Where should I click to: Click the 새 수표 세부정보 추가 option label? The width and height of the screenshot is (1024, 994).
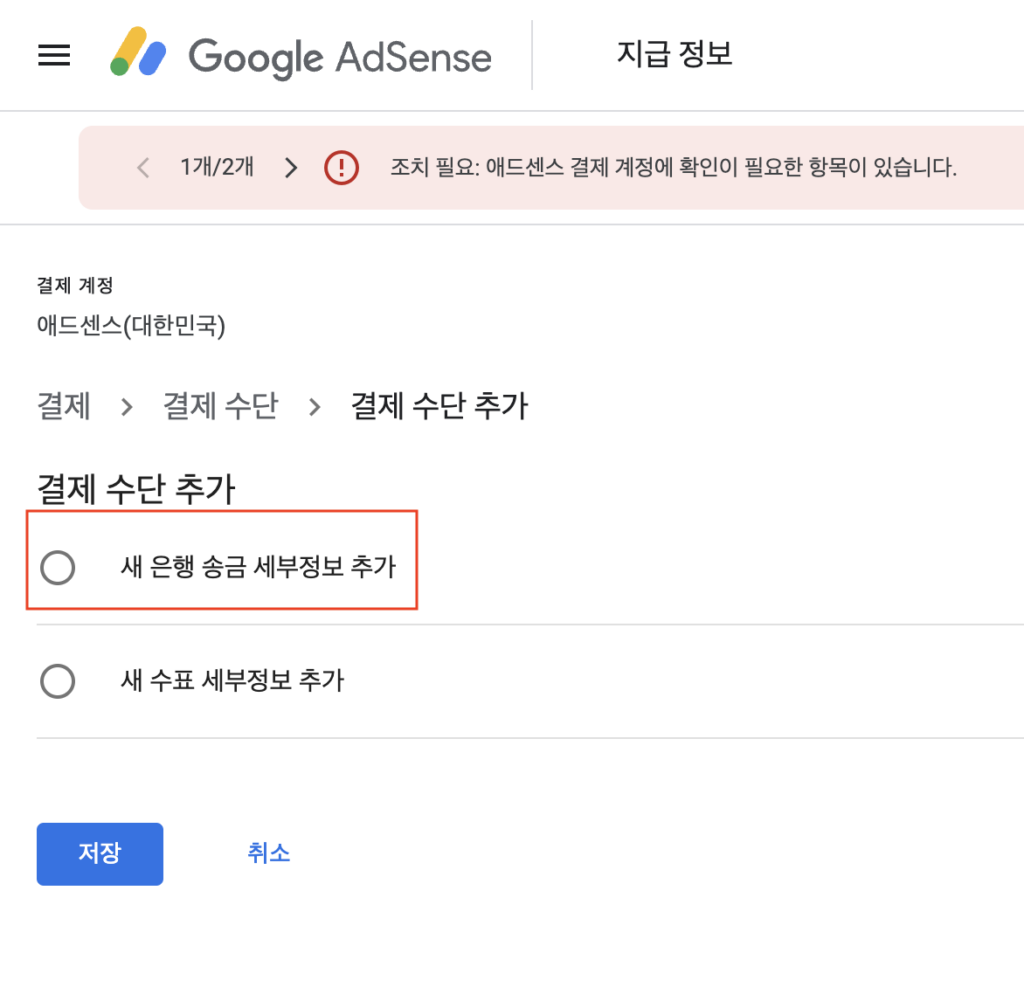point(231,682)
